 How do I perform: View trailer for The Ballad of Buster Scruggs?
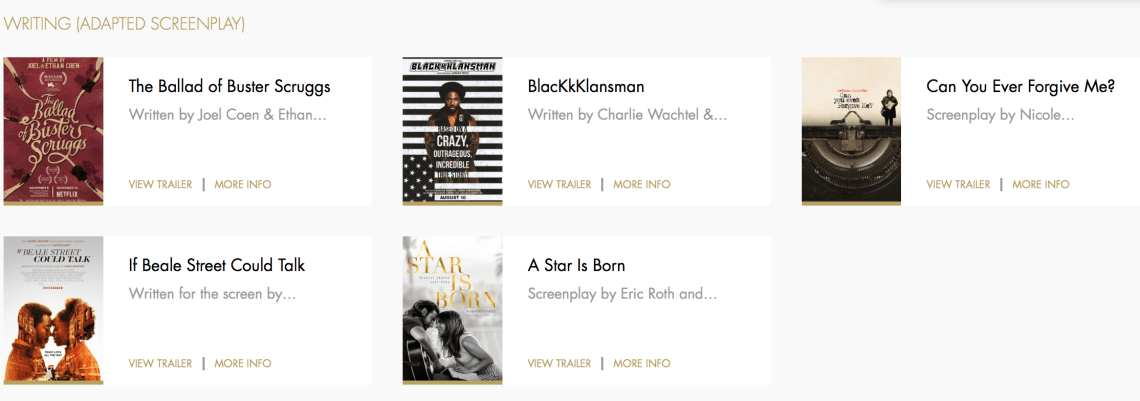click(x=160, y=184)
